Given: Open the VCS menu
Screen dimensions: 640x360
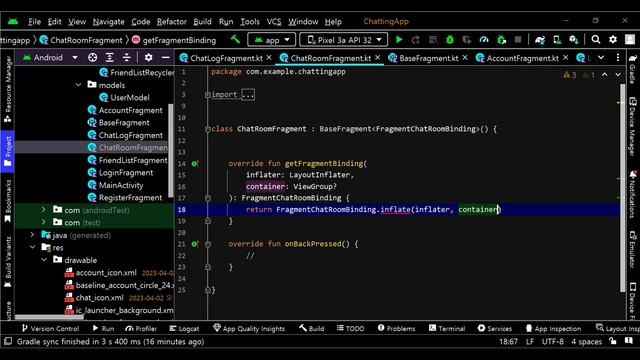Looking at the screenshot, I should tap(274, 22).
